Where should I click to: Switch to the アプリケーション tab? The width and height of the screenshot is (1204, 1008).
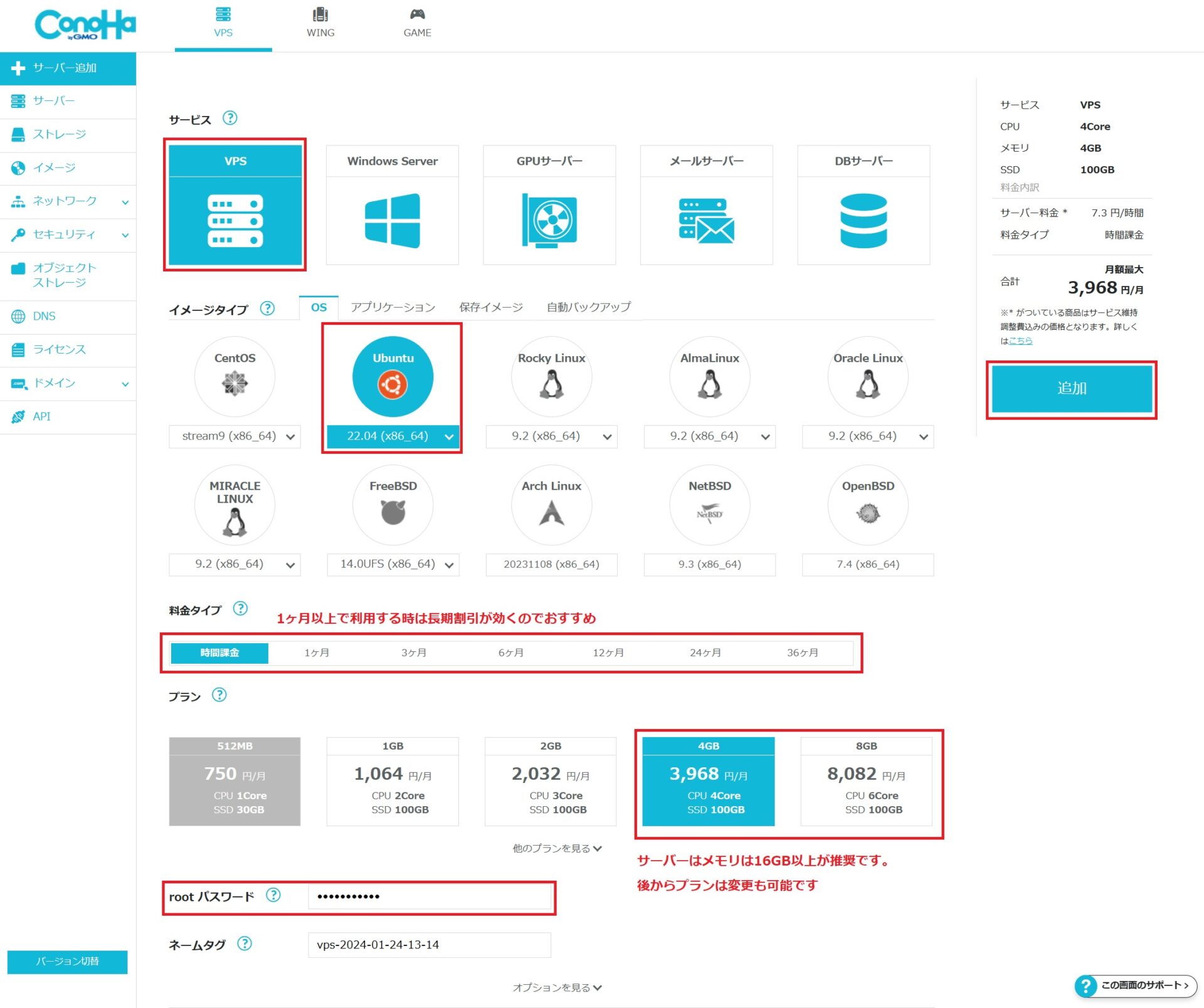click(393, 307)
